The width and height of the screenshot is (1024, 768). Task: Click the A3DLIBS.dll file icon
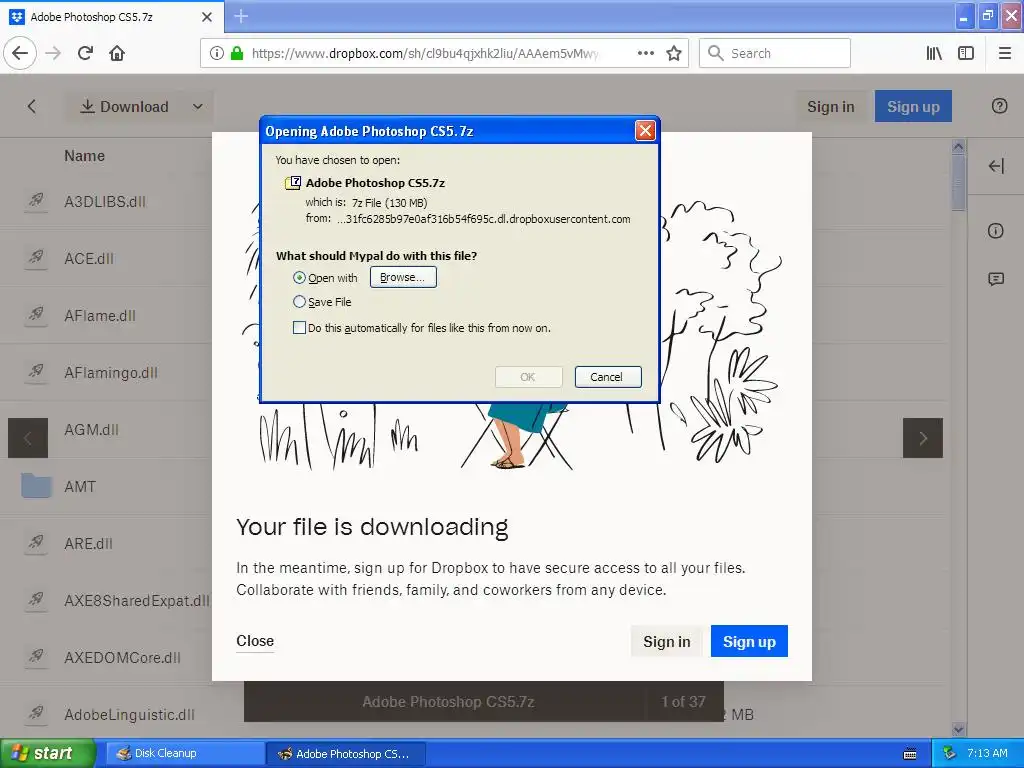pos(36,200)
